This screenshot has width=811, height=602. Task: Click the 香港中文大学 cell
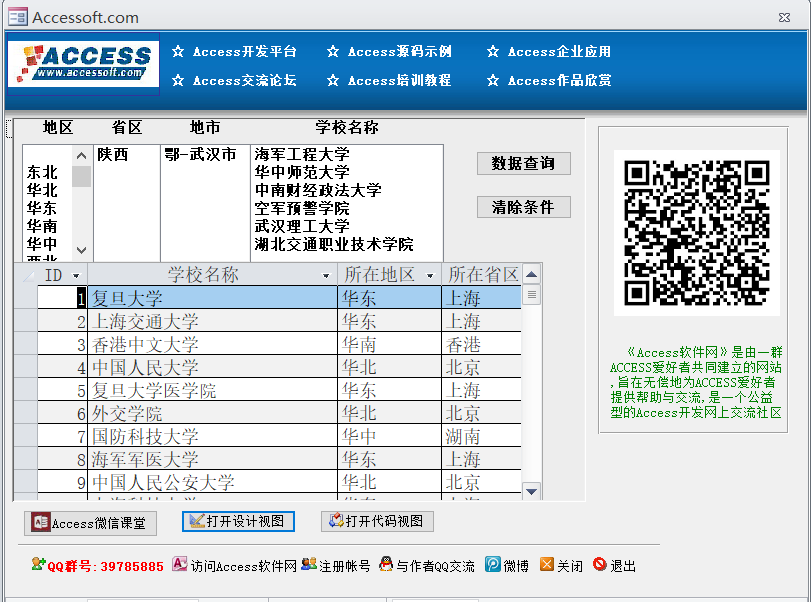tap(213, 344)
